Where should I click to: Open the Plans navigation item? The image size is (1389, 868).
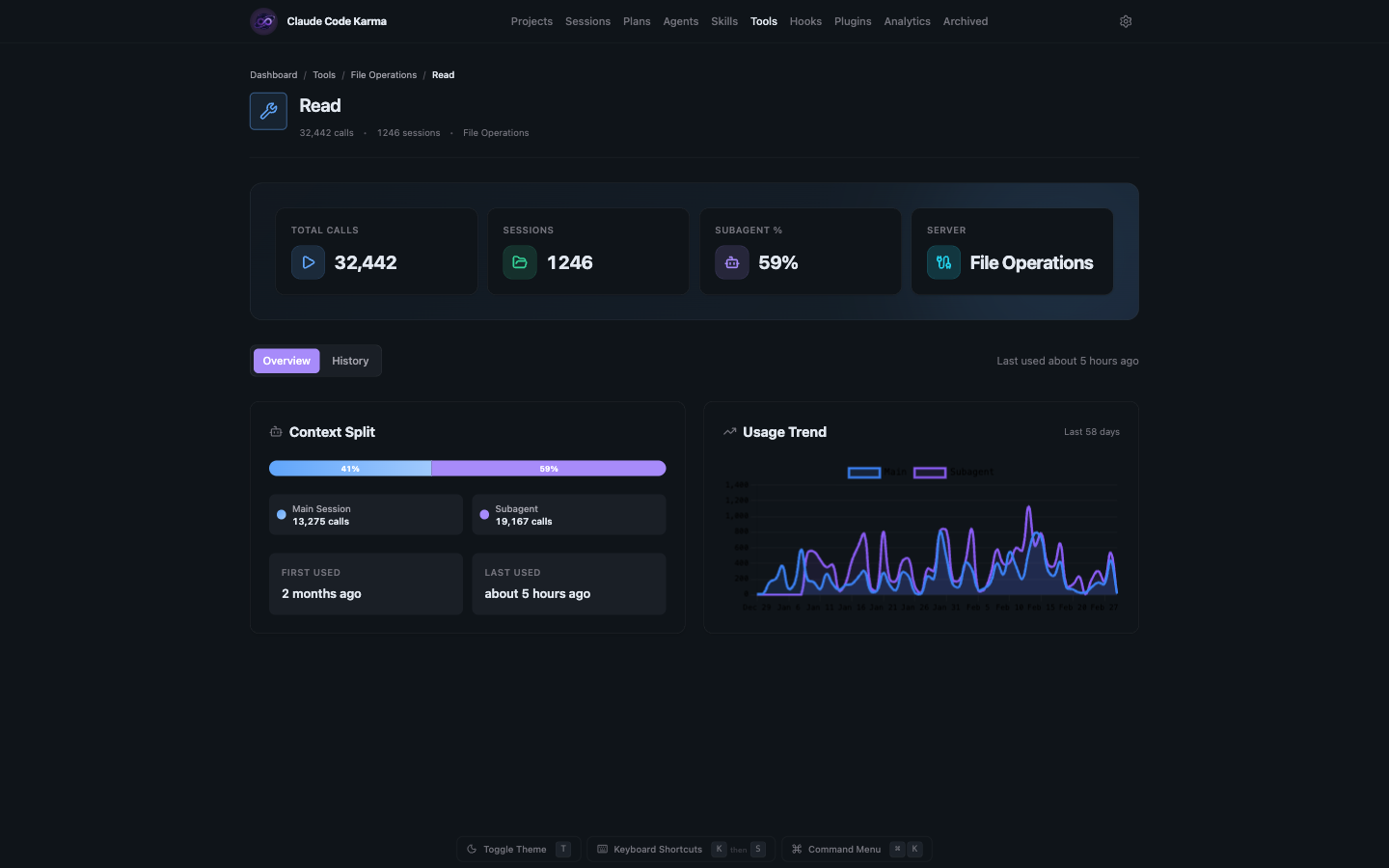[637, 21]
